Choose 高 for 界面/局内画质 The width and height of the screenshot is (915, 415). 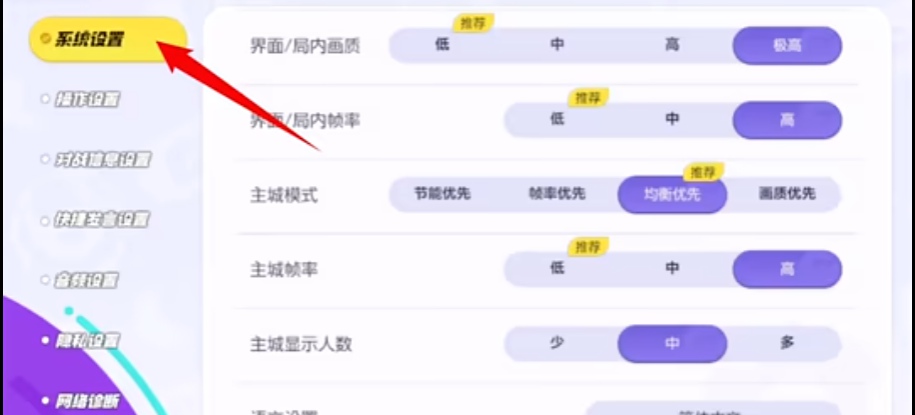tap(672, 45)
